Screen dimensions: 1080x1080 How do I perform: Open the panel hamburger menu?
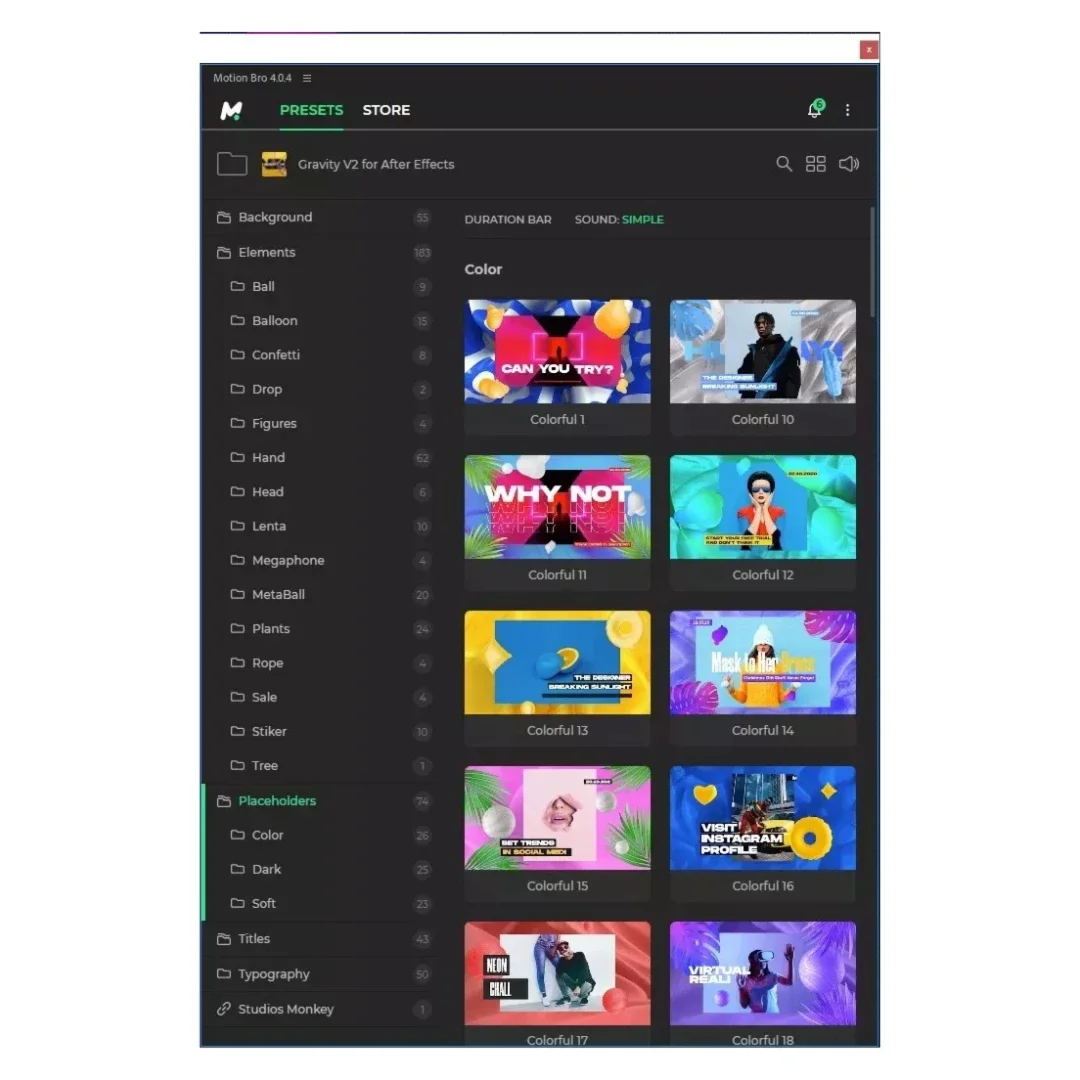(307, 79)
